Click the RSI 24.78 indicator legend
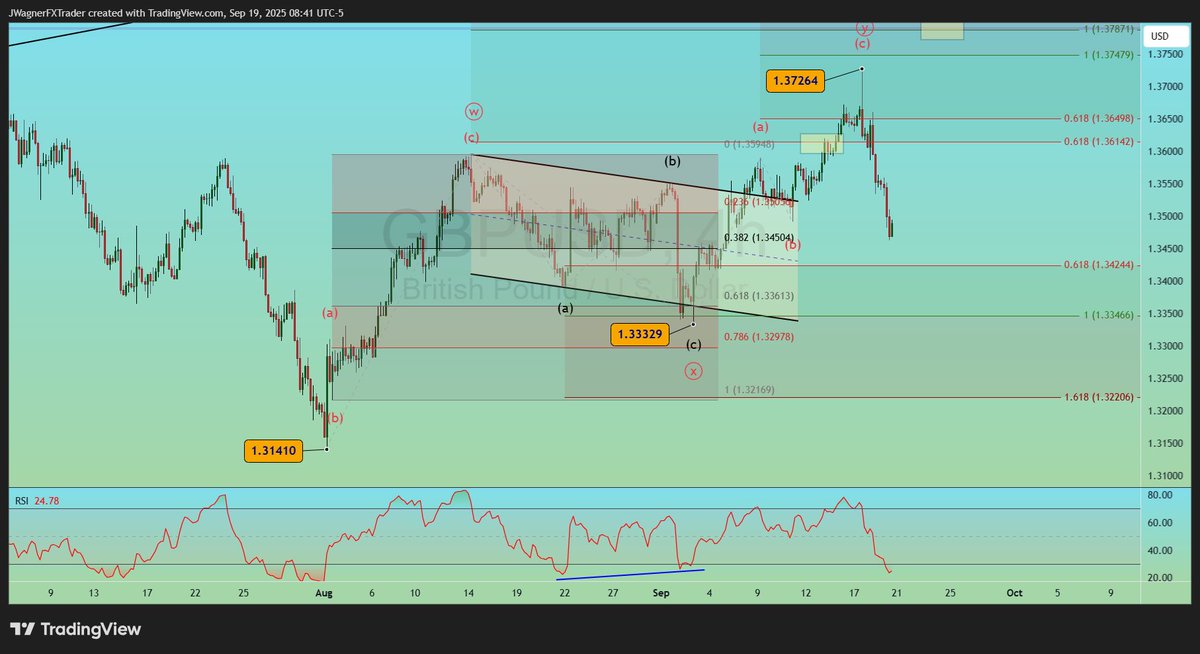 (x=36, y=500)
